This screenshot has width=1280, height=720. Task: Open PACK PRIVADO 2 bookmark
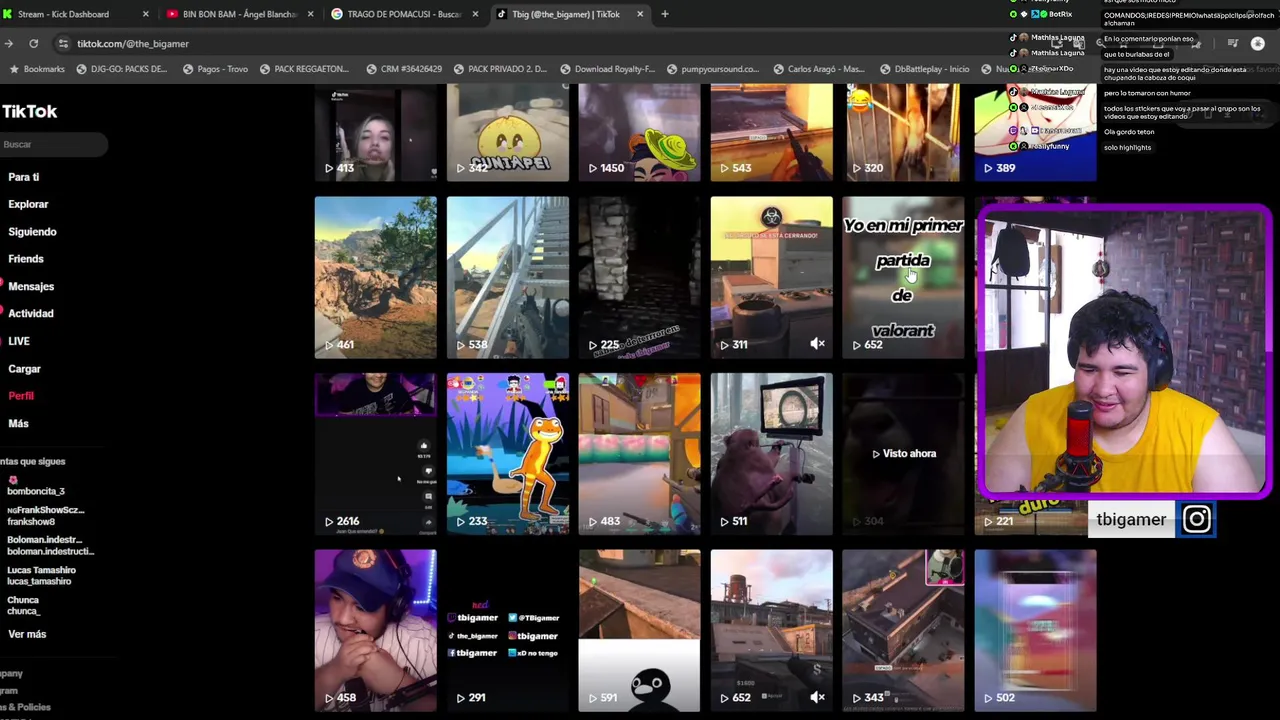(499, 69)
